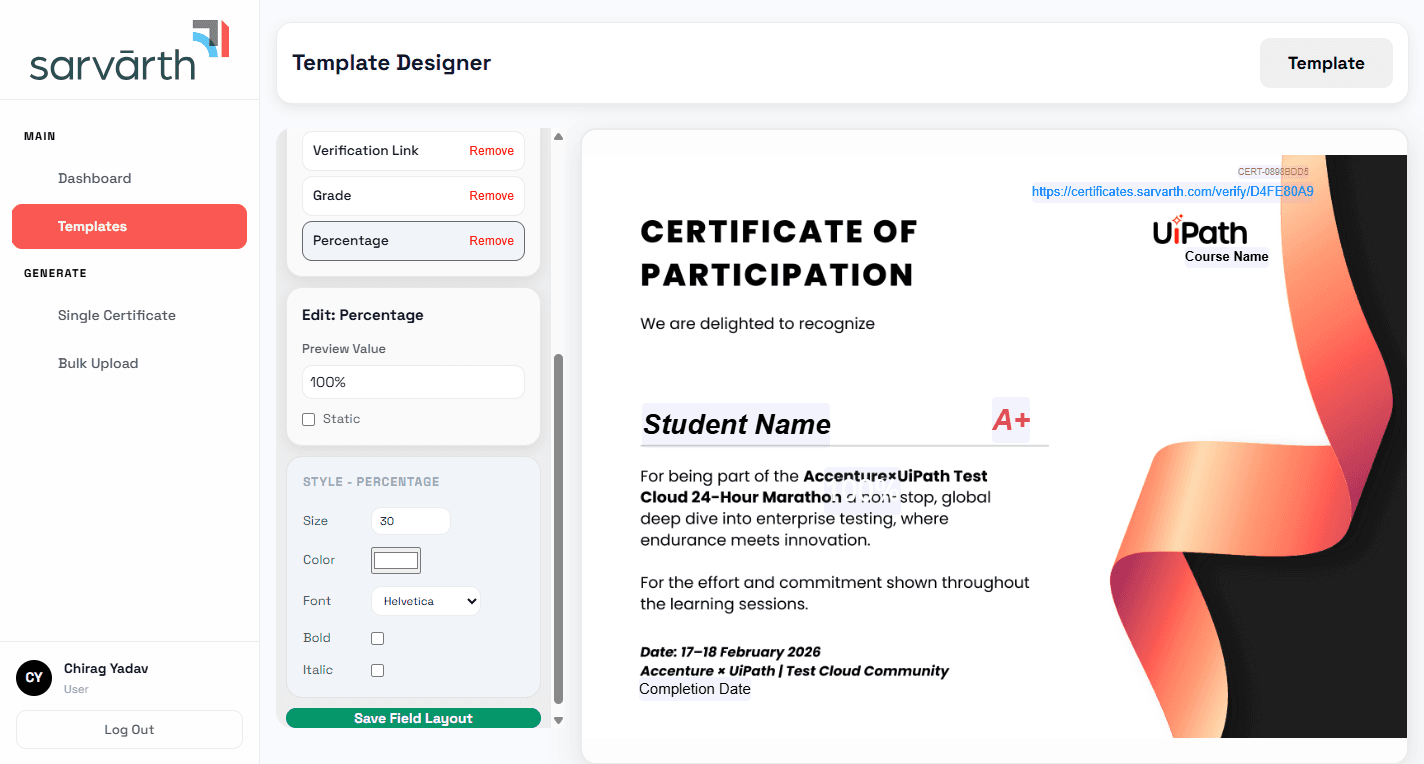Screen dimensions: 1424x764
Task: Select Templates in the sidebar
Action: [x=129, y=226]
